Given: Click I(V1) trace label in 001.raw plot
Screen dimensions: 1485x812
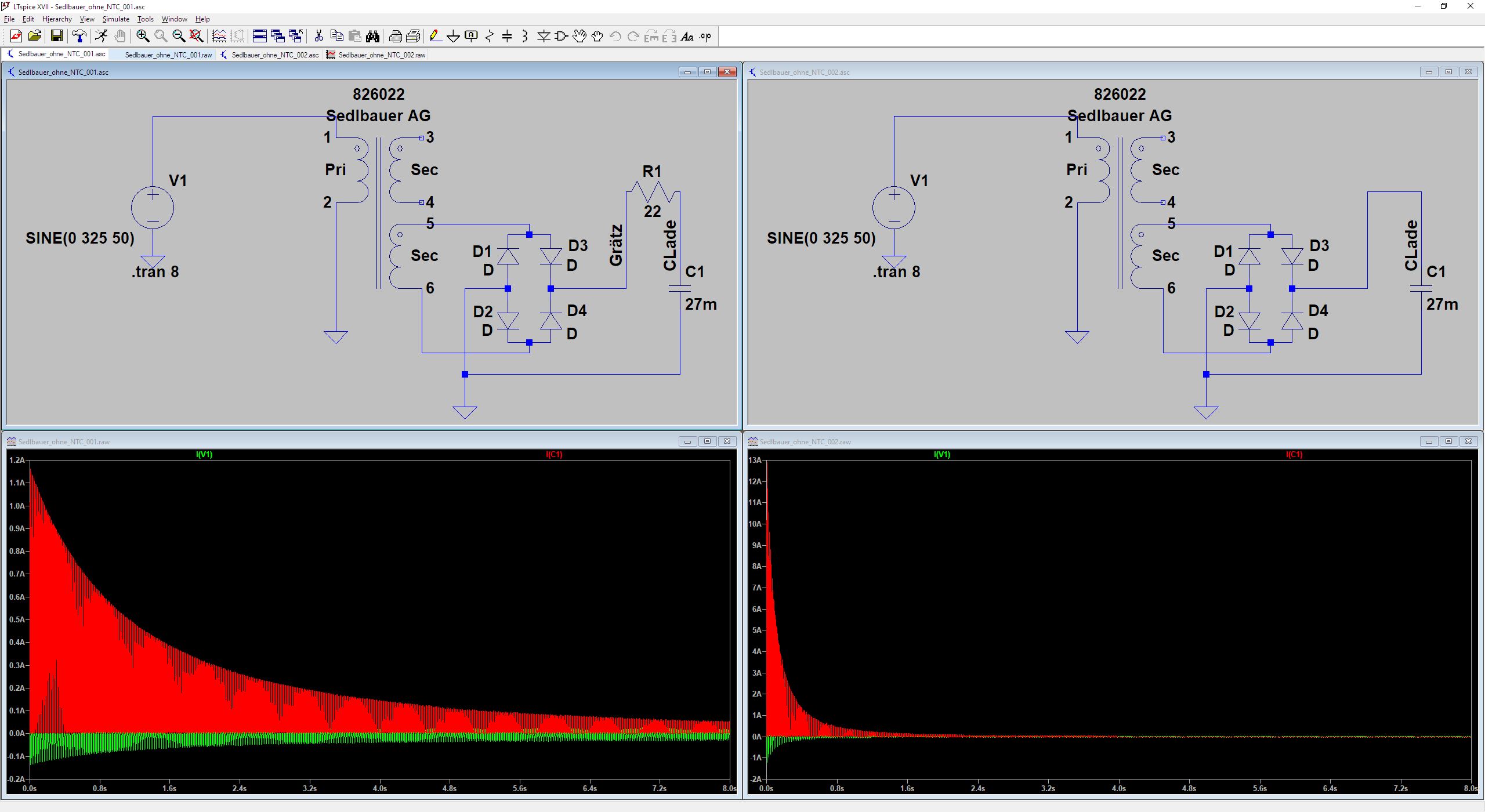Looking at the screenshot, I should click(204, 455).
